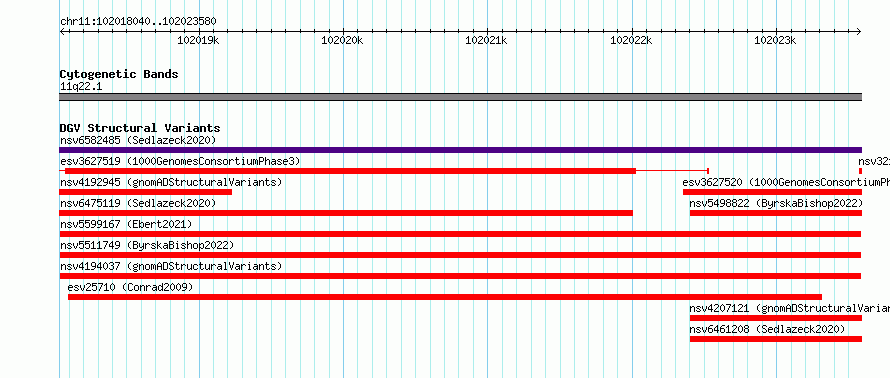This screenshot has width=890, height=378.
Task: Click nsv5498822 (ByrskaBishop2022) label
Action: [x=776, y=203]
